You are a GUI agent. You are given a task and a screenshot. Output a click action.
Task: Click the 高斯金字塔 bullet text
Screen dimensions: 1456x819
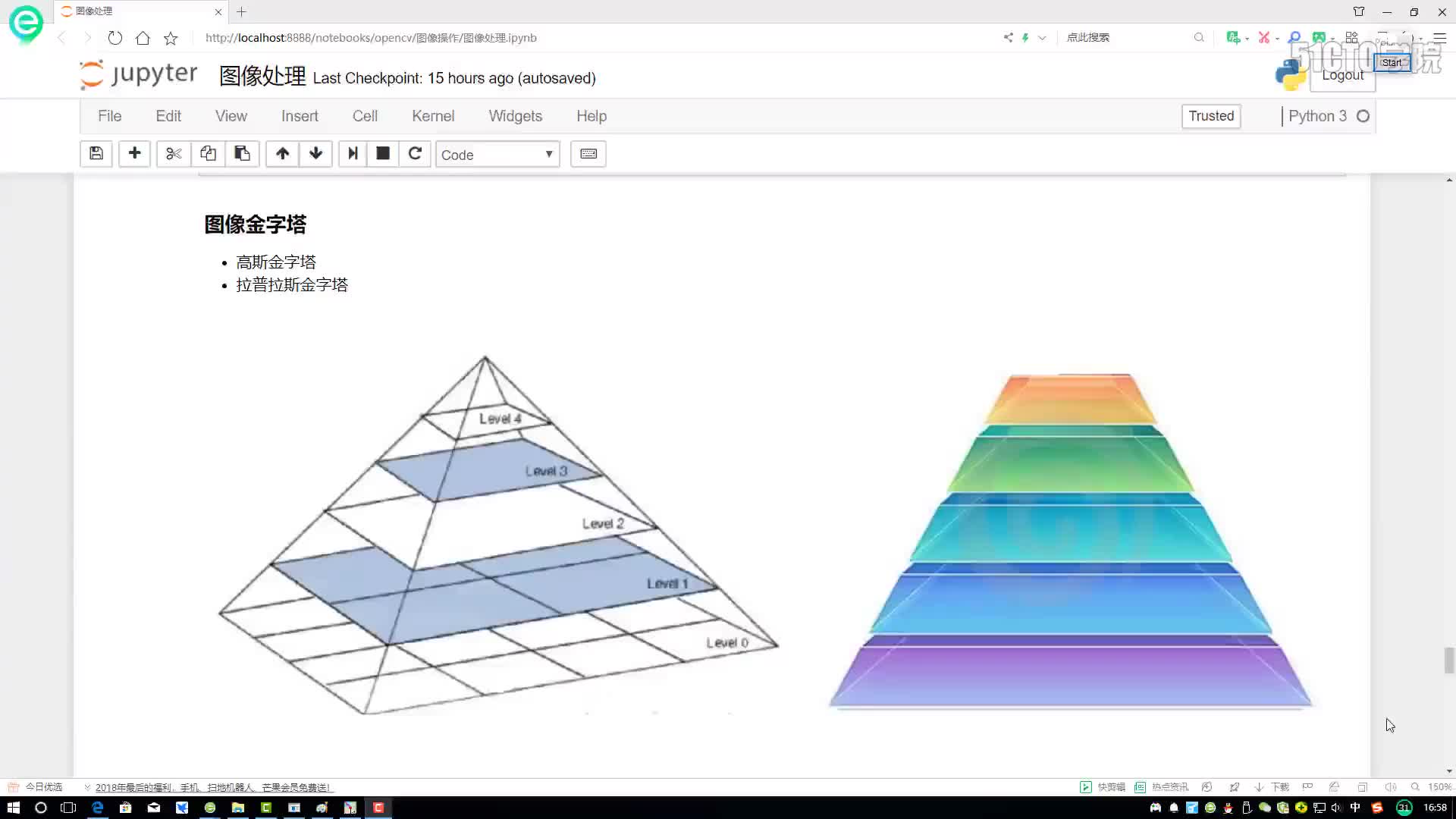coord(276,262)
